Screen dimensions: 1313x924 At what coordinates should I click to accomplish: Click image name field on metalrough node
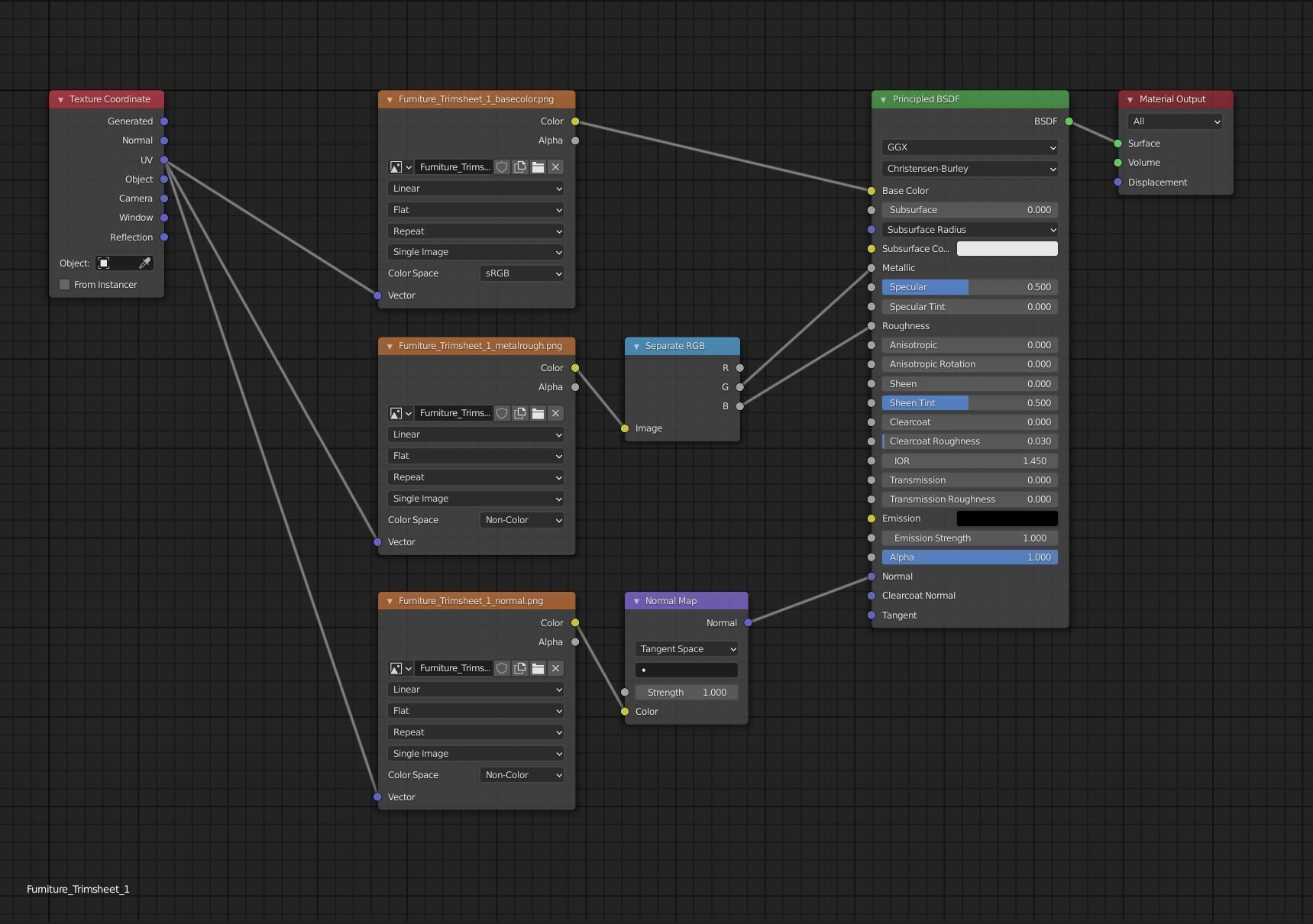coord(454,413)
